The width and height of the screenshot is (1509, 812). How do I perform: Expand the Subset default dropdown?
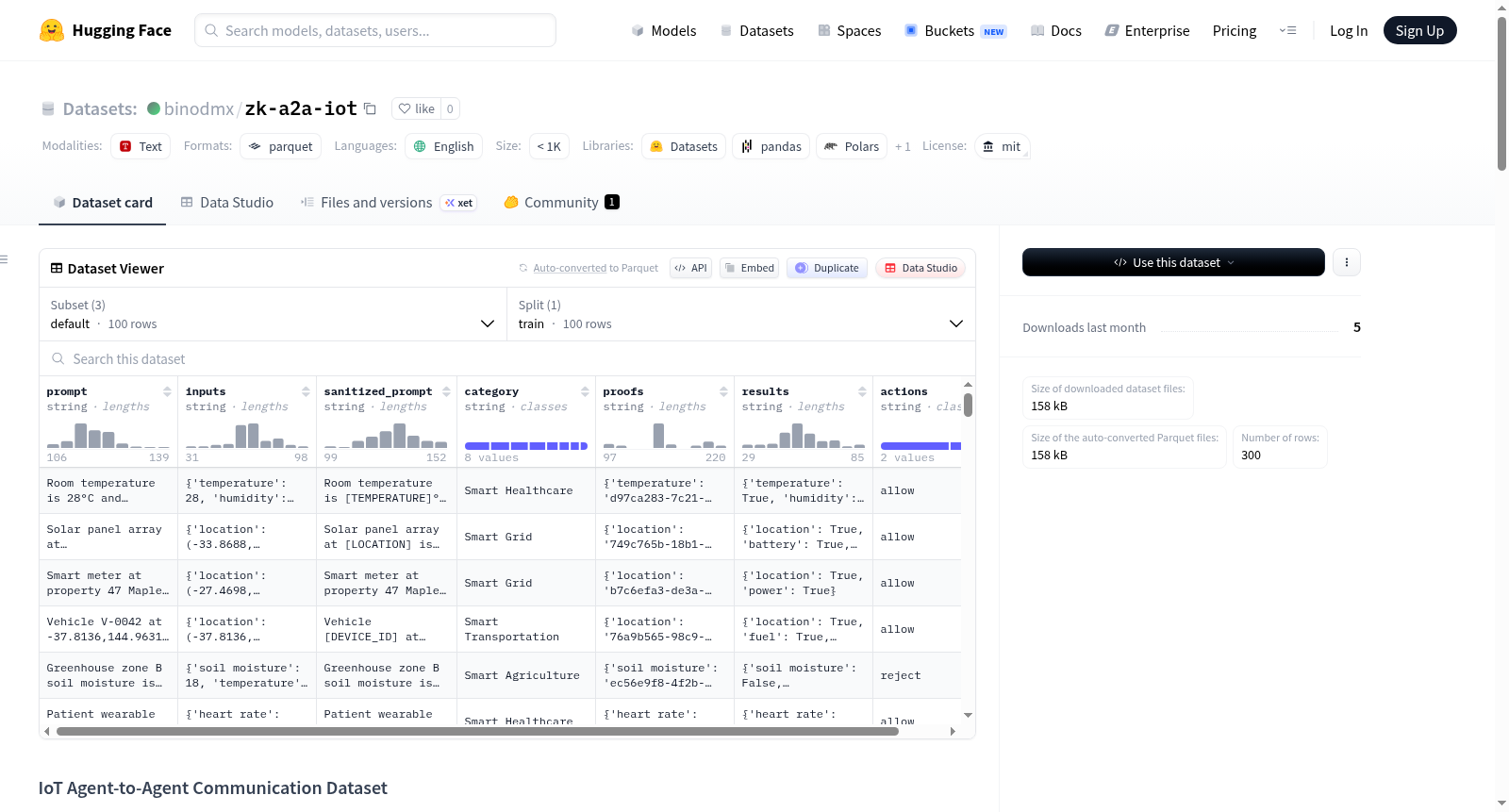(273, 314)
